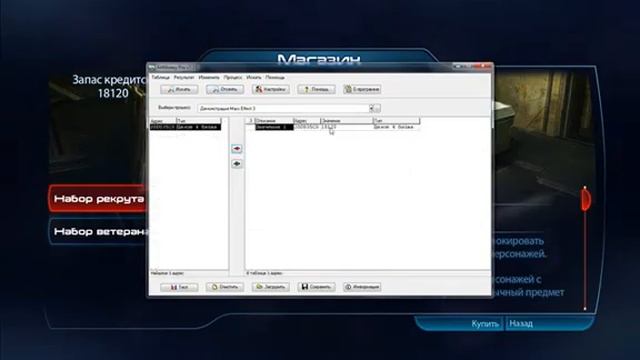Click Назад back button in game
Screen dimensions: 640x360
pyautogui.click(x=521, y=324)
